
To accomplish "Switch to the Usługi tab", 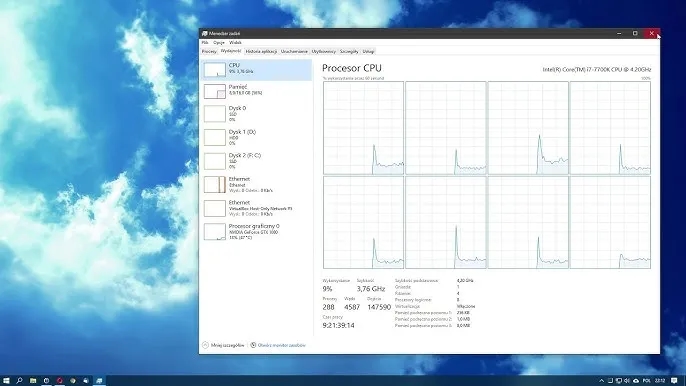I will tap(368, 52).
